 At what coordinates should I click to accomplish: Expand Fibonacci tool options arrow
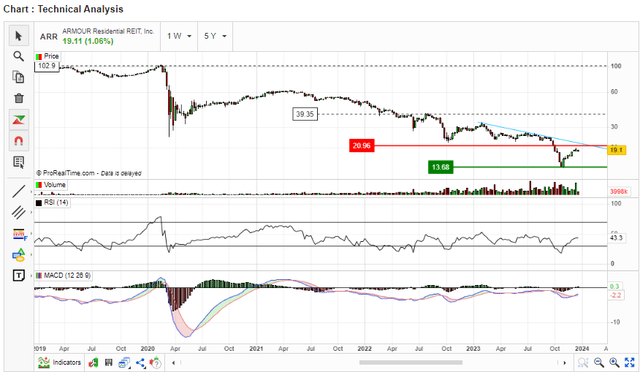pos(31,234)
